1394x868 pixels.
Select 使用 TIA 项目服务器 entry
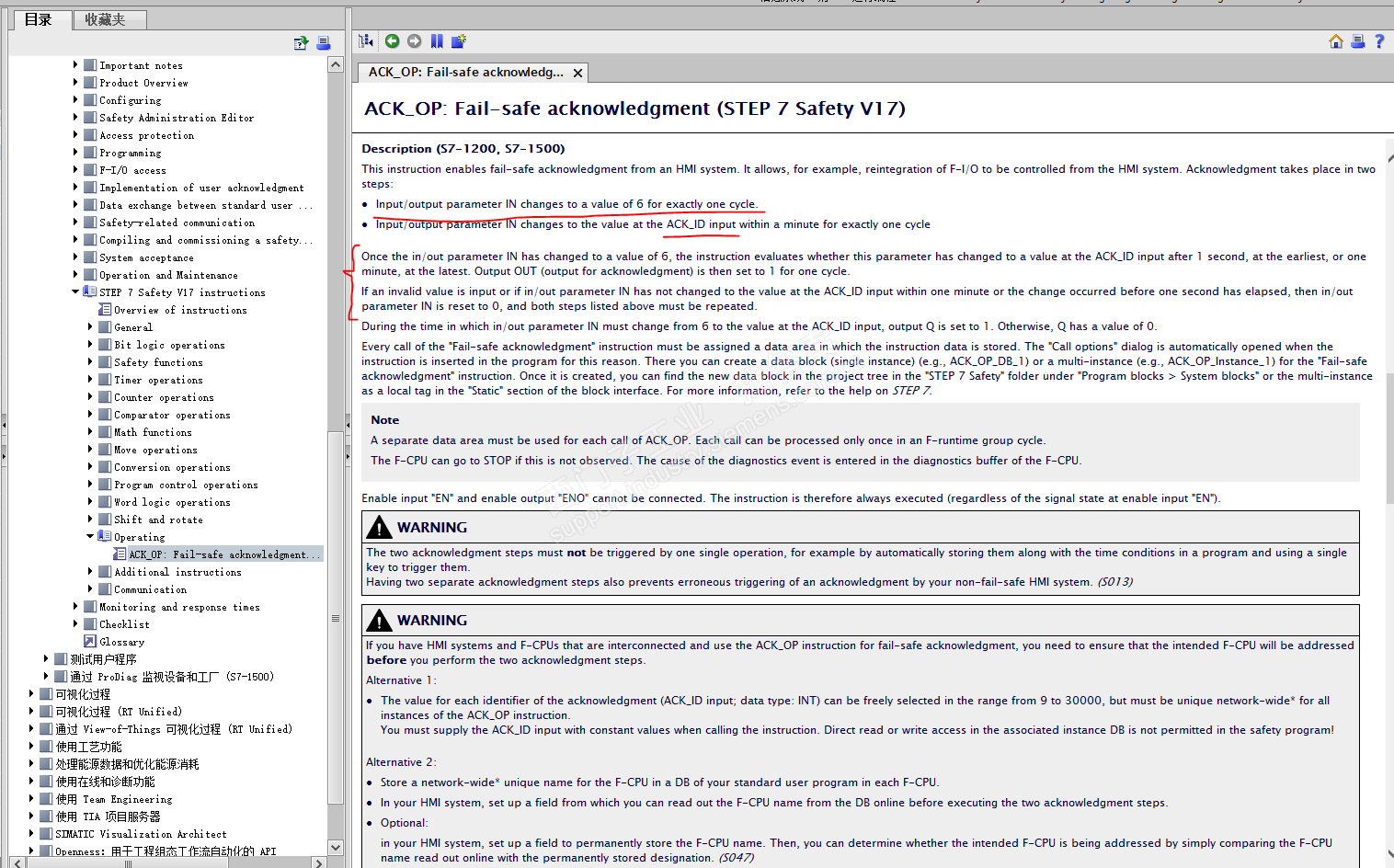(x=108, y=817)
